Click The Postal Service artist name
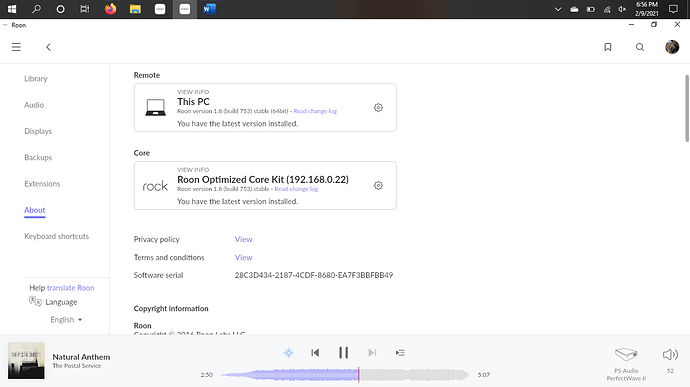The height and width of the screenshot is (387, 690). 77,366
